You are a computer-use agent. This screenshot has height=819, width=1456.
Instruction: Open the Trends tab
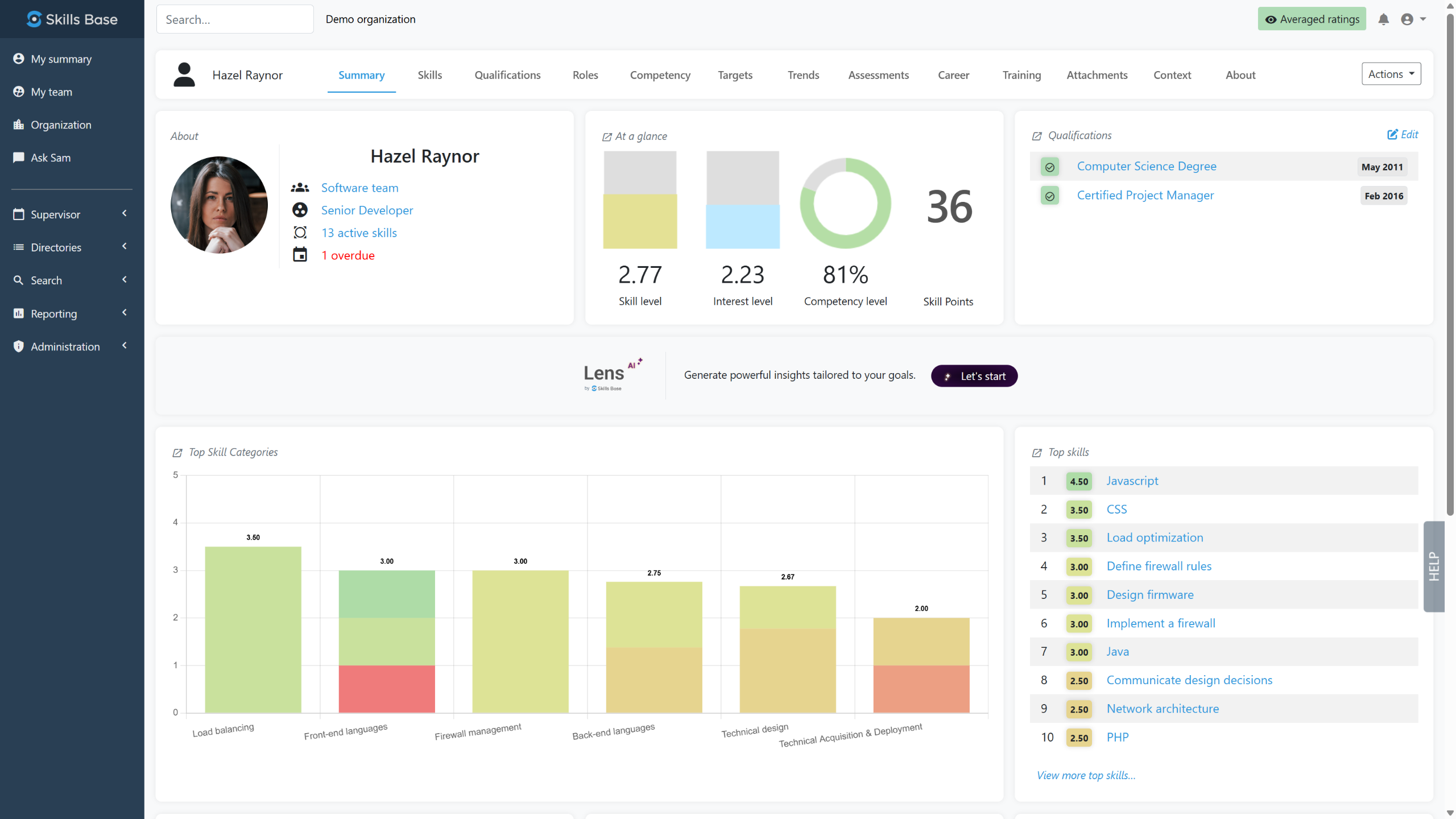[803, 75]
